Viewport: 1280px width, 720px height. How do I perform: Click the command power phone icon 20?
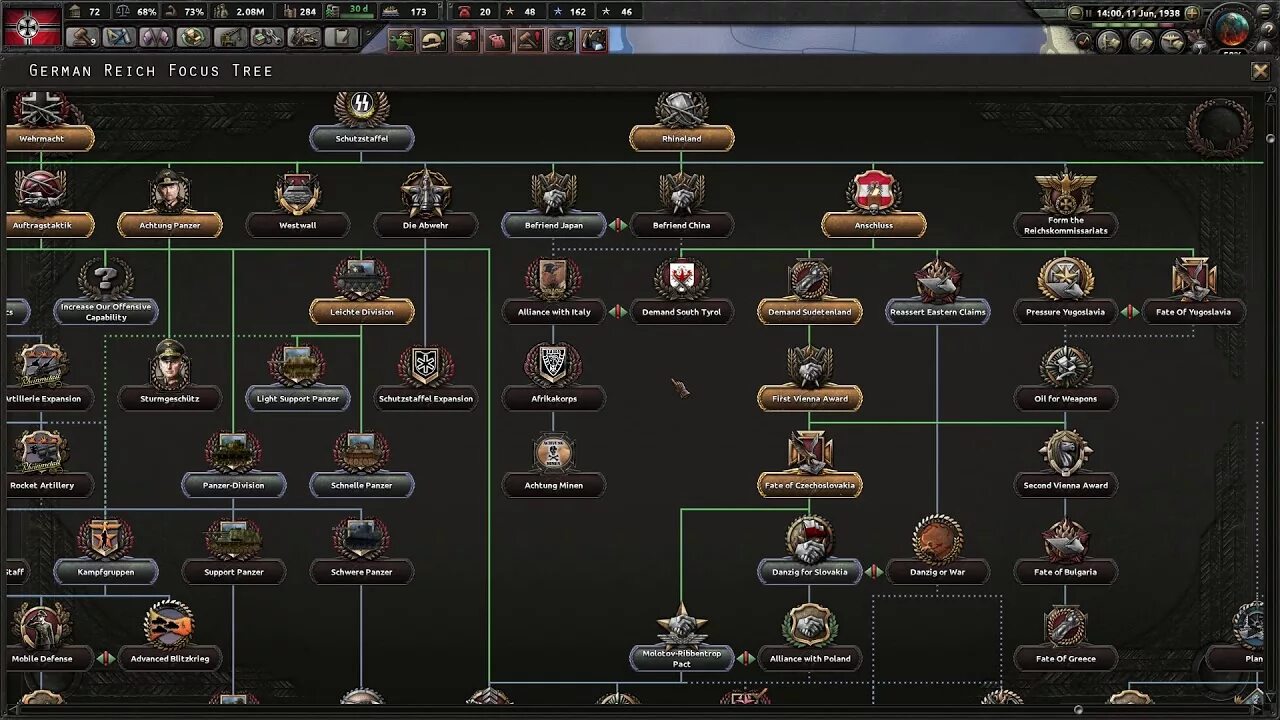[x=475, y=12]
